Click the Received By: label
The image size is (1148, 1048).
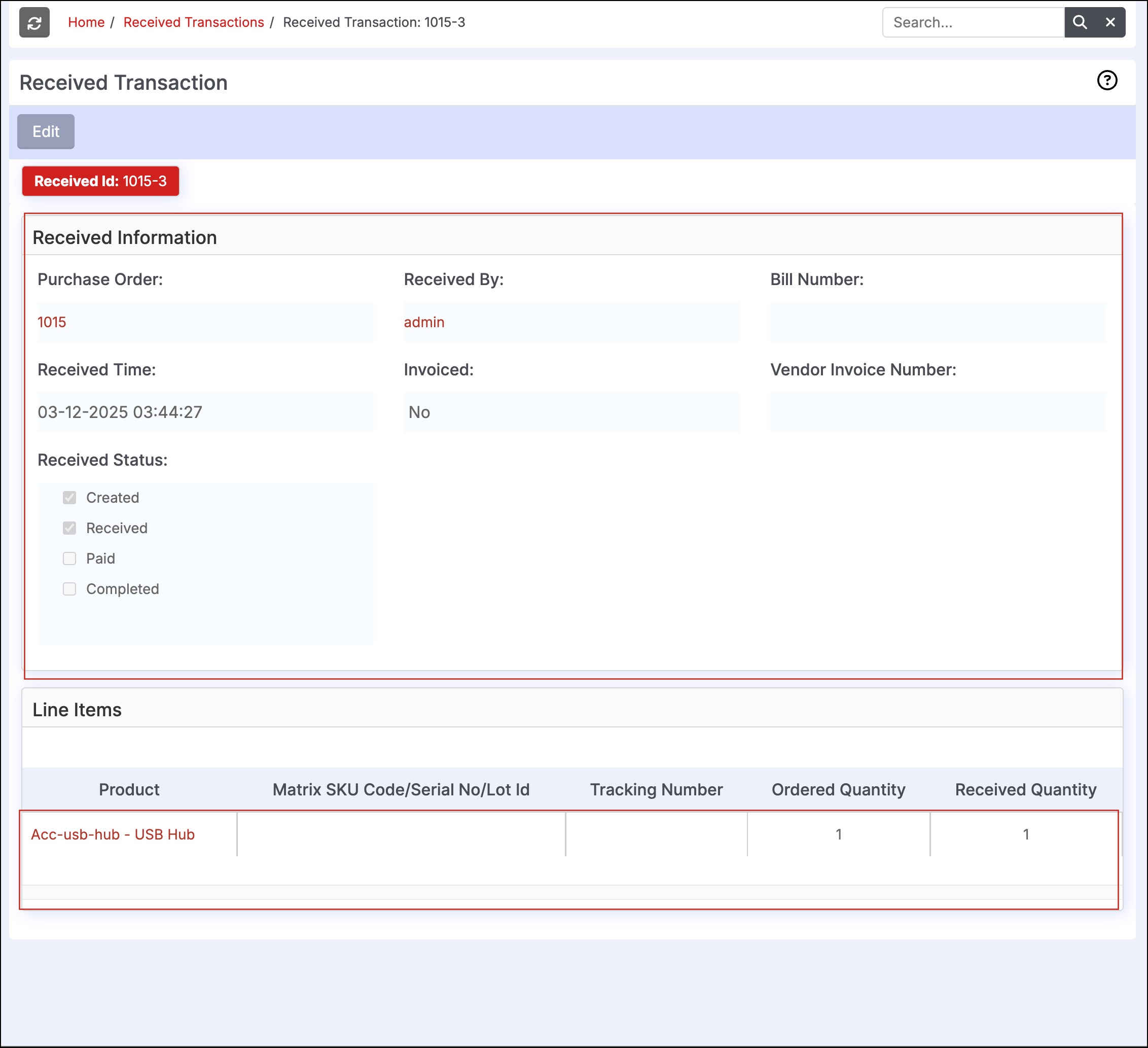pyautogui.click(x=454, y=280)
